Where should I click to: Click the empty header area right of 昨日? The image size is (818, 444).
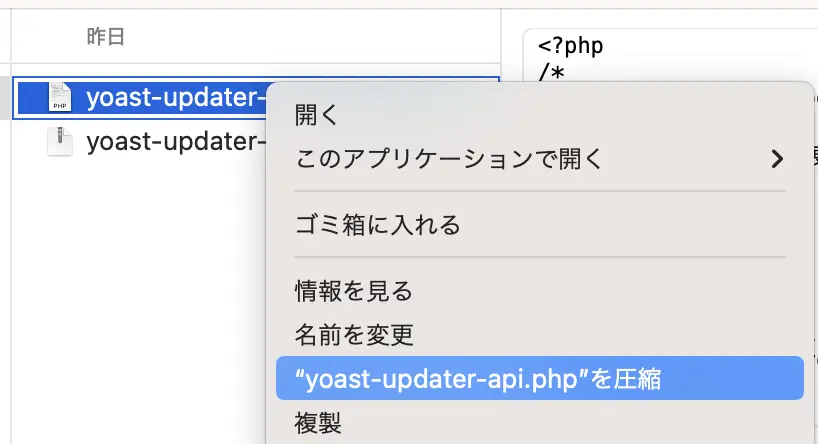pos(313,37)
